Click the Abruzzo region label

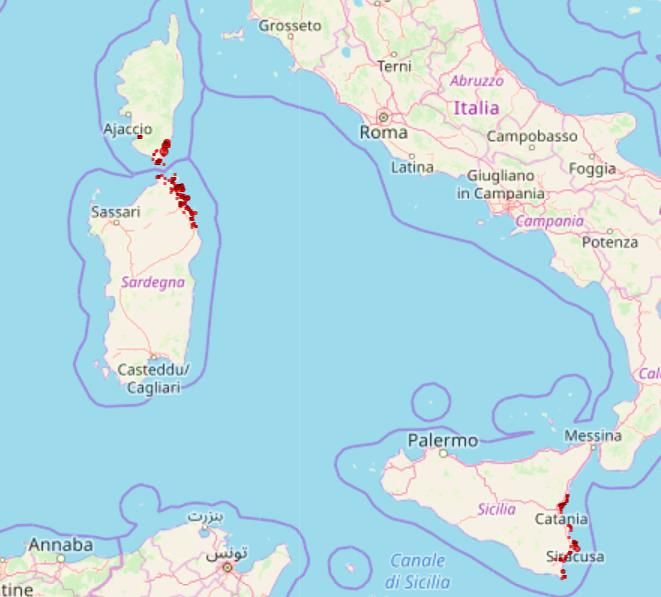tap(477, 81)
